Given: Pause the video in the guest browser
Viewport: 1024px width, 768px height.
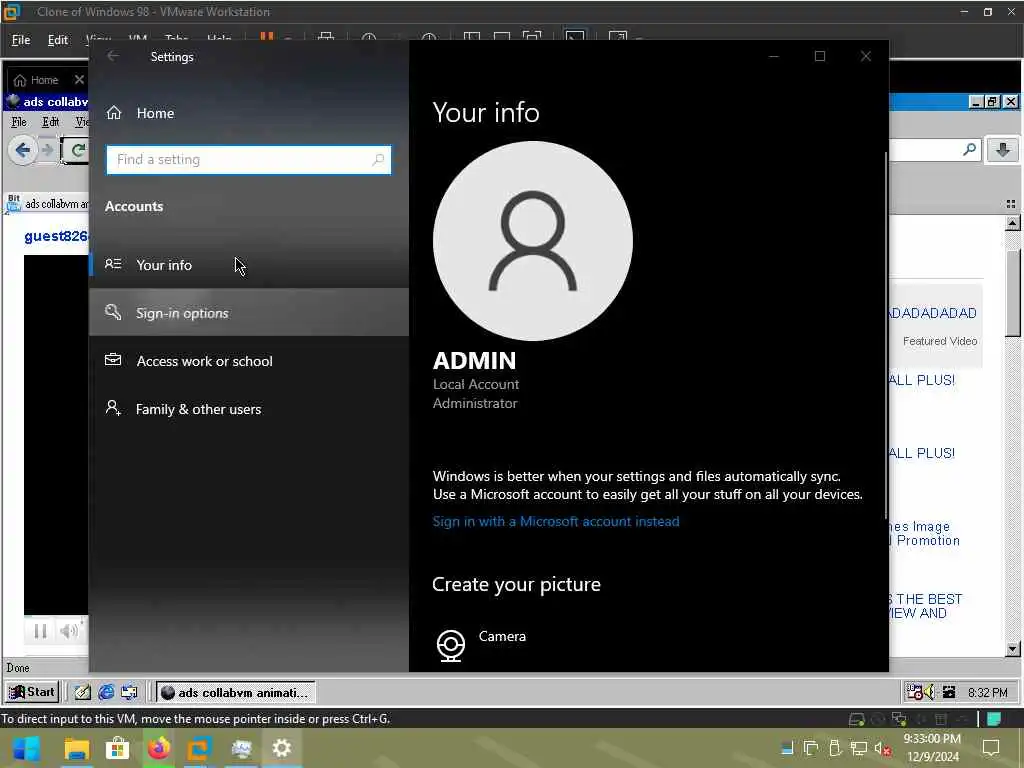Looking at the screenshot, I should tap(40, 631).
